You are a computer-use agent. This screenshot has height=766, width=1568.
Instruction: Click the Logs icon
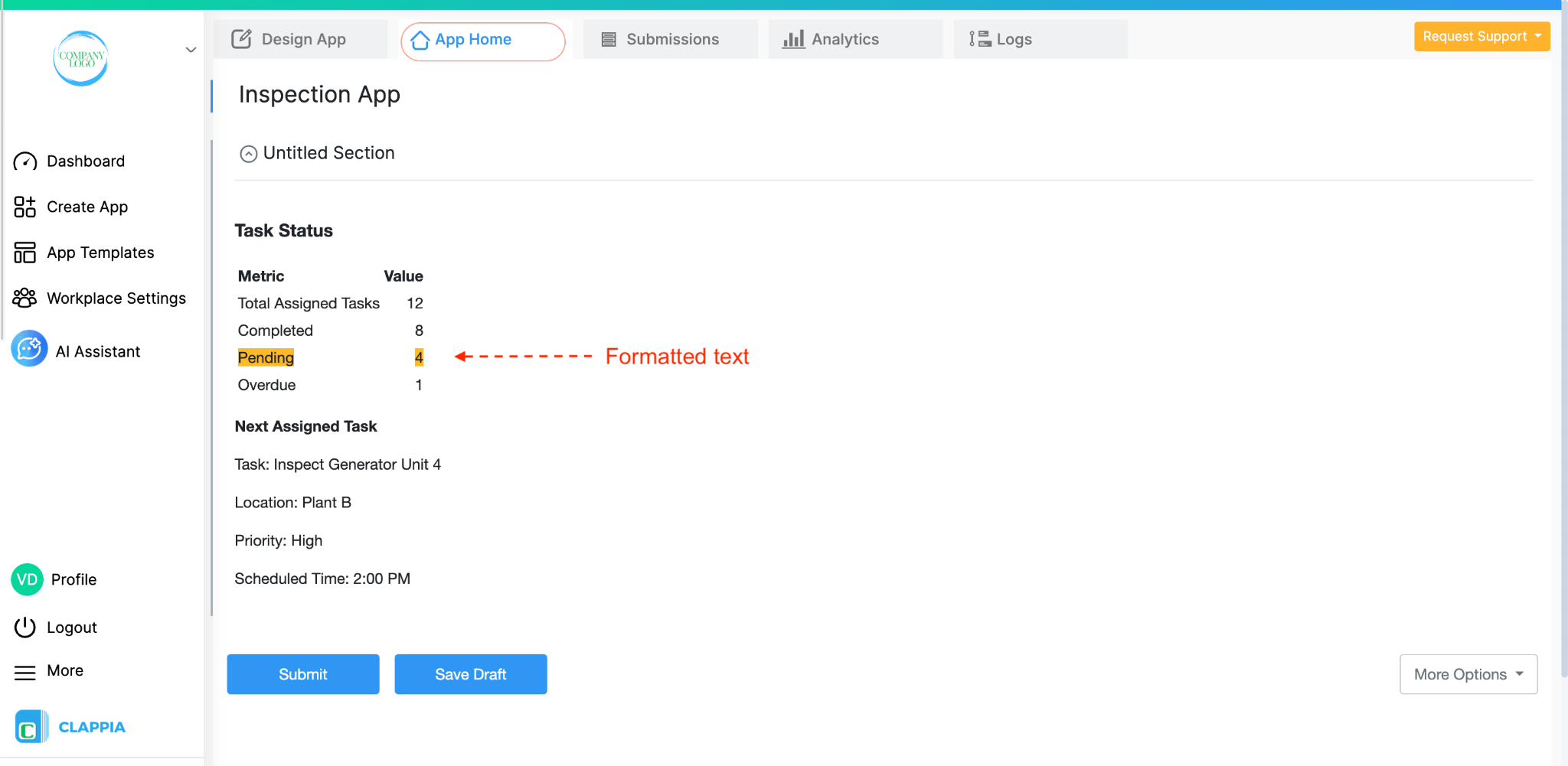980,39
